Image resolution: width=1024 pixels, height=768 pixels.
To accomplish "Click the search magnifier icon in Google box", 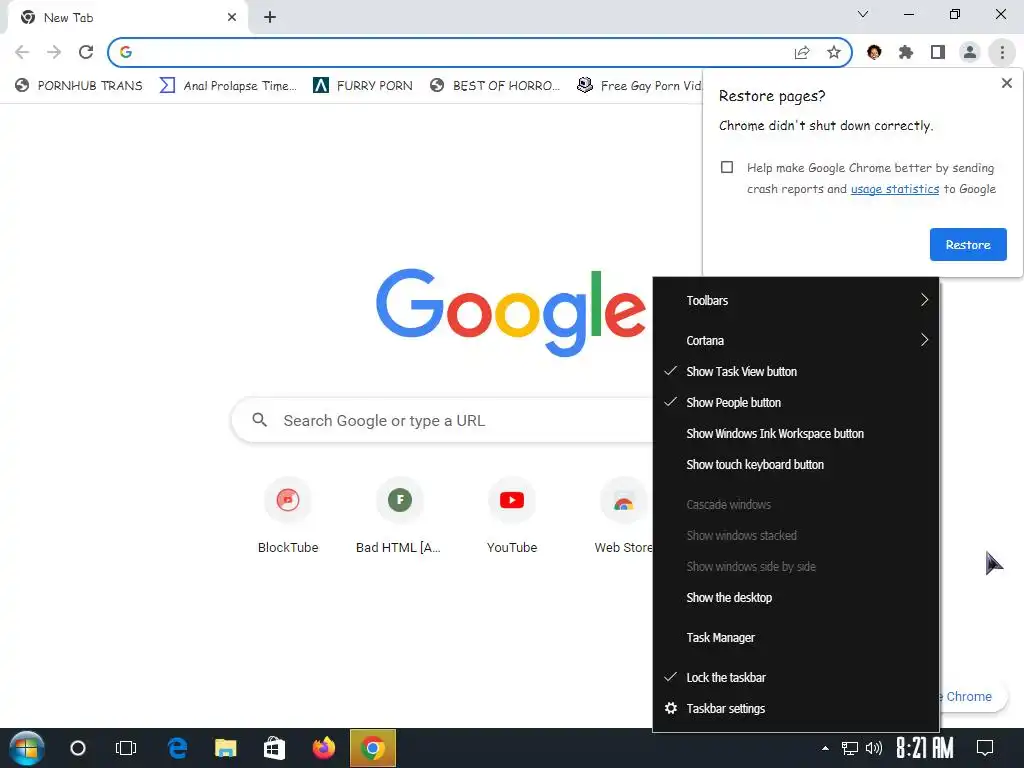I will coord(259,420).
